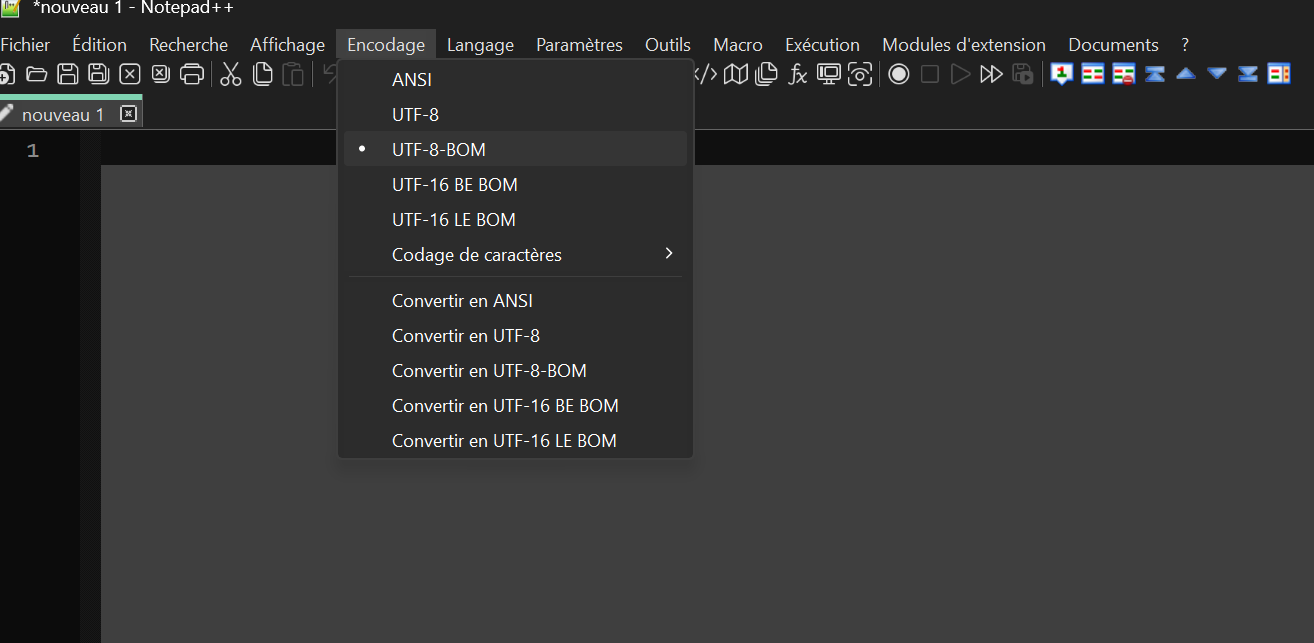Open the Paramètres menu
This screenshot has width=1314, height=643.
point(579,45)
